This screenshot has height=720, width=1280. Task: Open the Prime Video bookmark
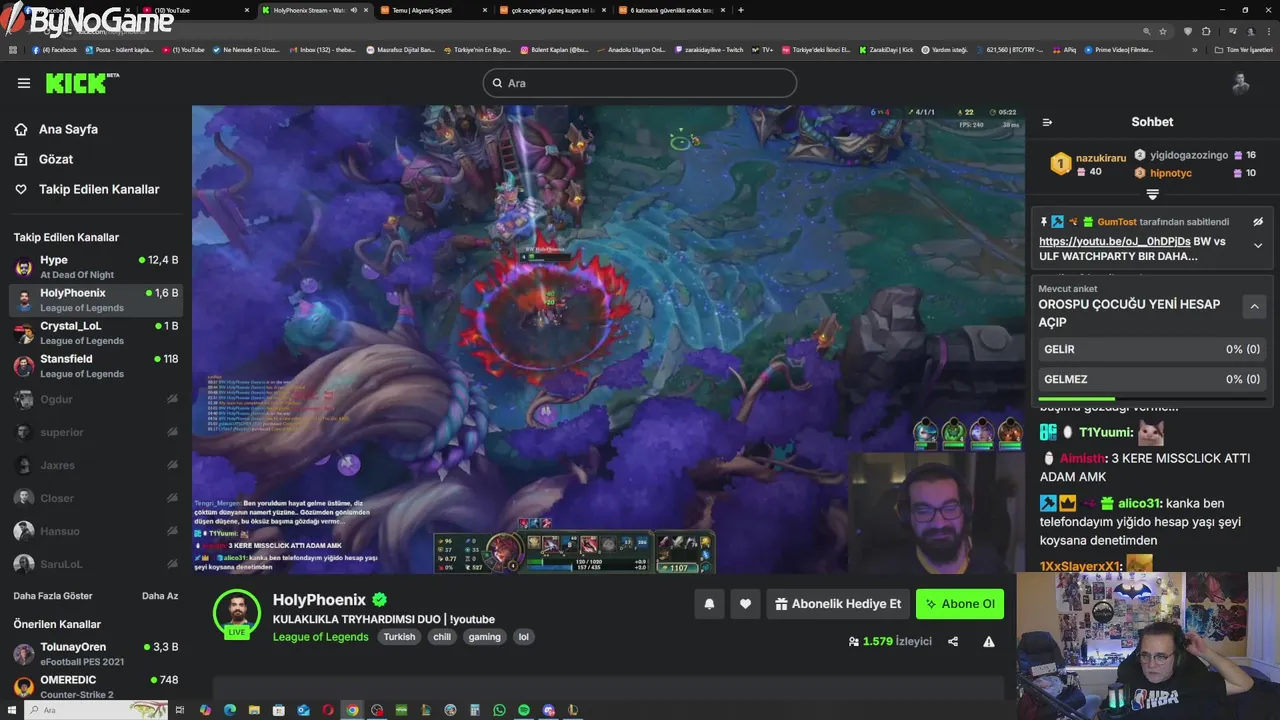coord(1119,49)
